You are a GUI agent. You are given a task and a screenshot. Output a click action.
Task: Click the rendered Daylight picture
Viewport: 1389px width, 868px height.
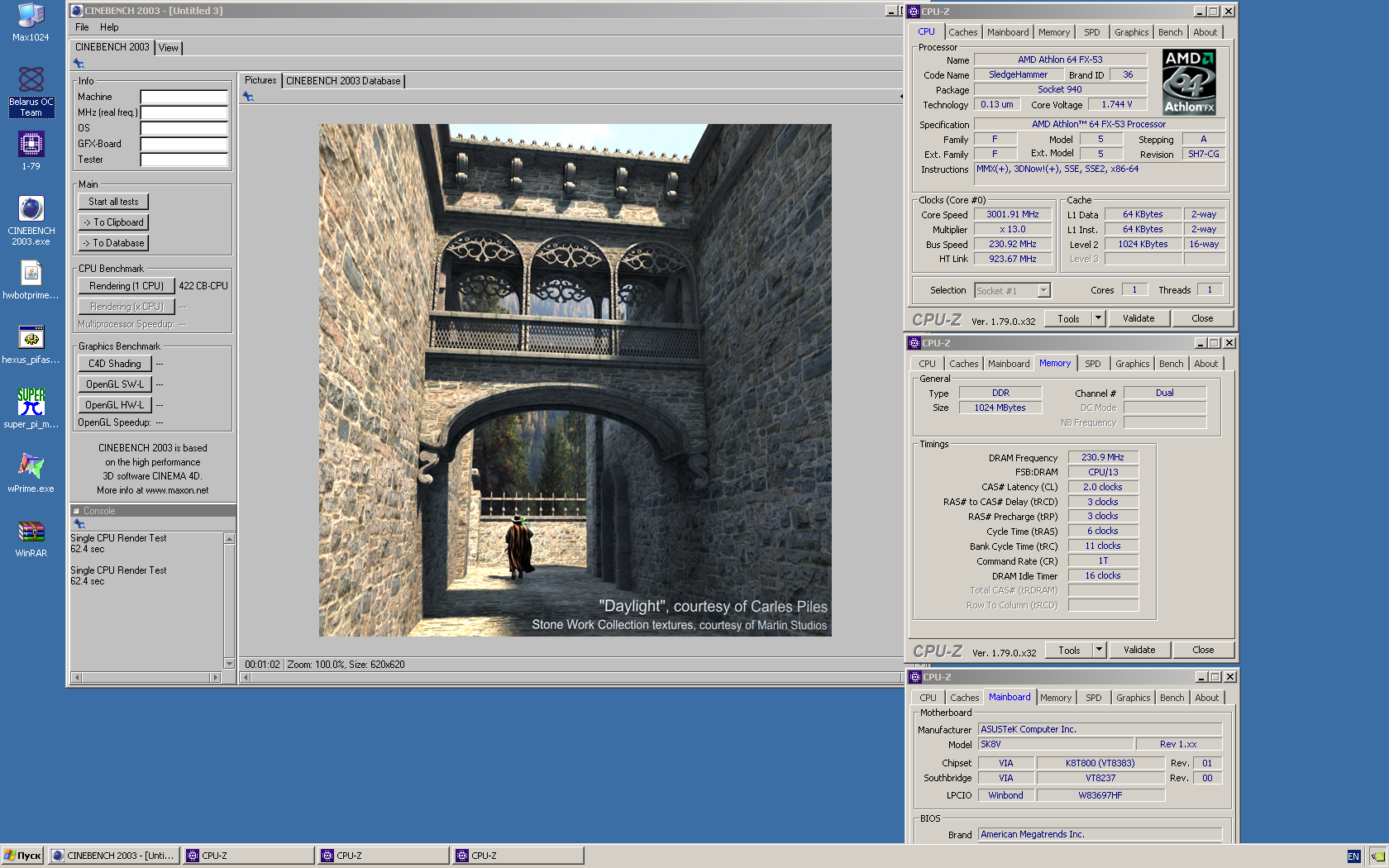tap(575, 380)
